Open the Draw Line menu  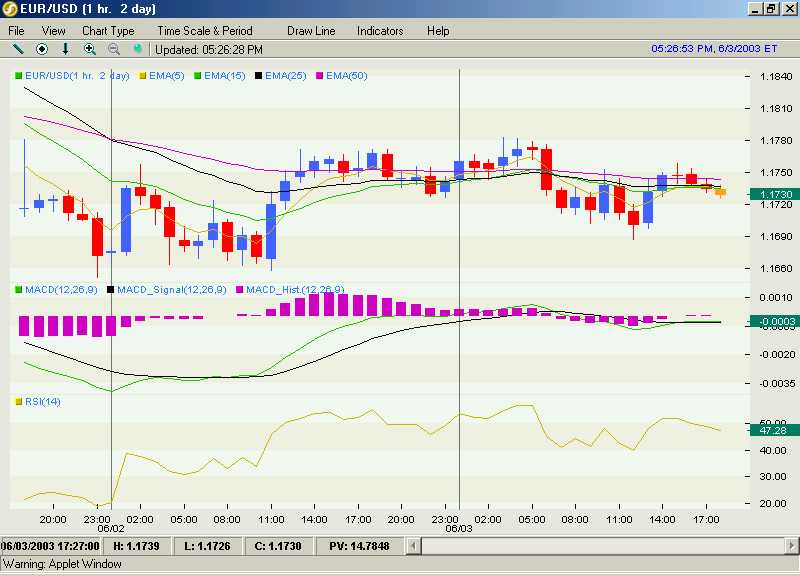[311, 31]
